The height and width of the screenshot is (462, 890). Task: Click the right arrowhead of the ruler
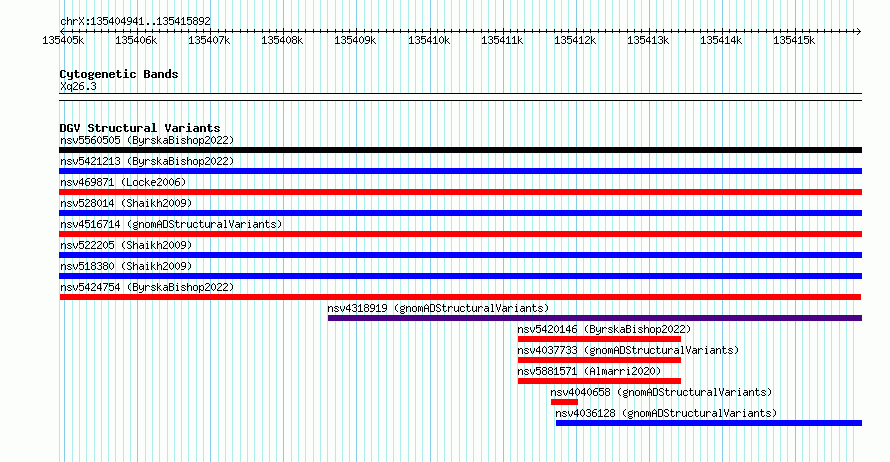[859, 31]
